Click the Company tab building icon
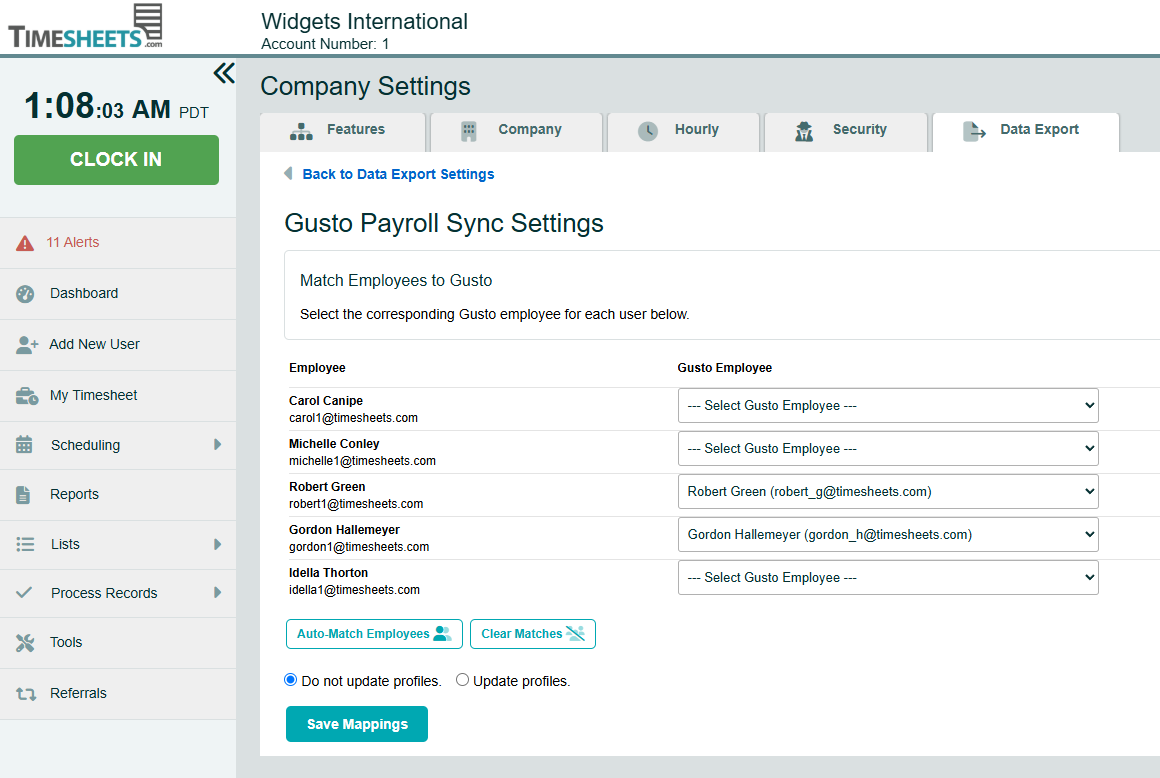Viewport: 1160px width, 778px height. point(468,131)
